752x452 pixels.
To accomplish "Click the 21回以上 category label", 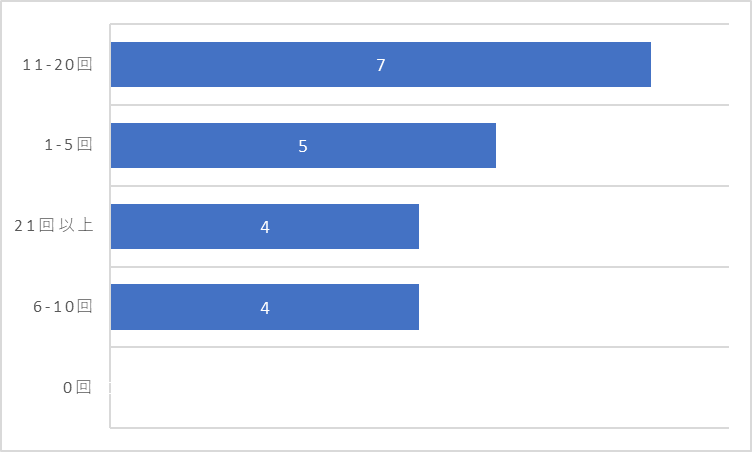I will point(53,225).
